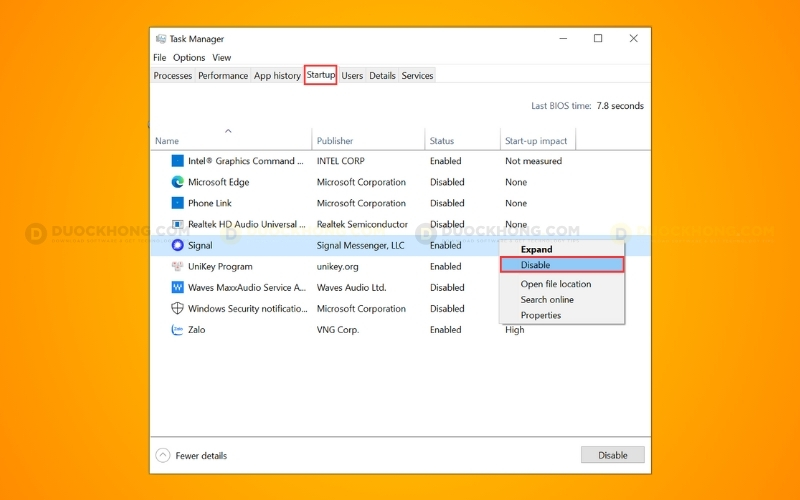The width and height of the screenshot is (800, 500).
Task: Open the Services tab
Action: pos(417,76)
